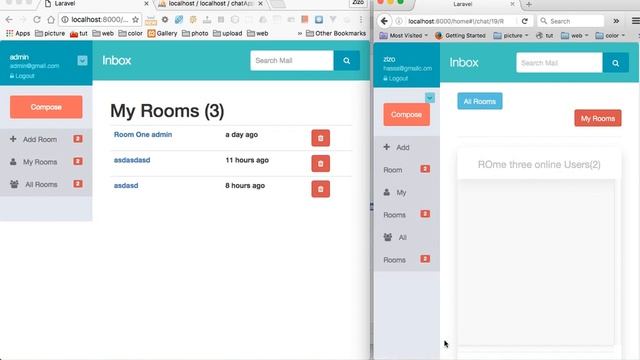Click the Firefox Search box
This screenshot has width=640, height=360.
pyautogui.click(x=571, y=21)
